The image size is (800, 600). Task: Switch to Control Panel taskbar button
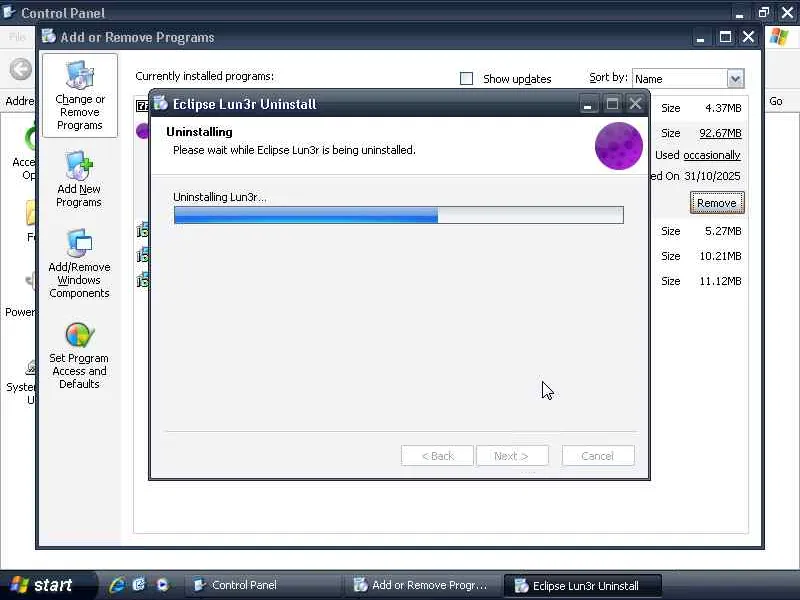262,585
